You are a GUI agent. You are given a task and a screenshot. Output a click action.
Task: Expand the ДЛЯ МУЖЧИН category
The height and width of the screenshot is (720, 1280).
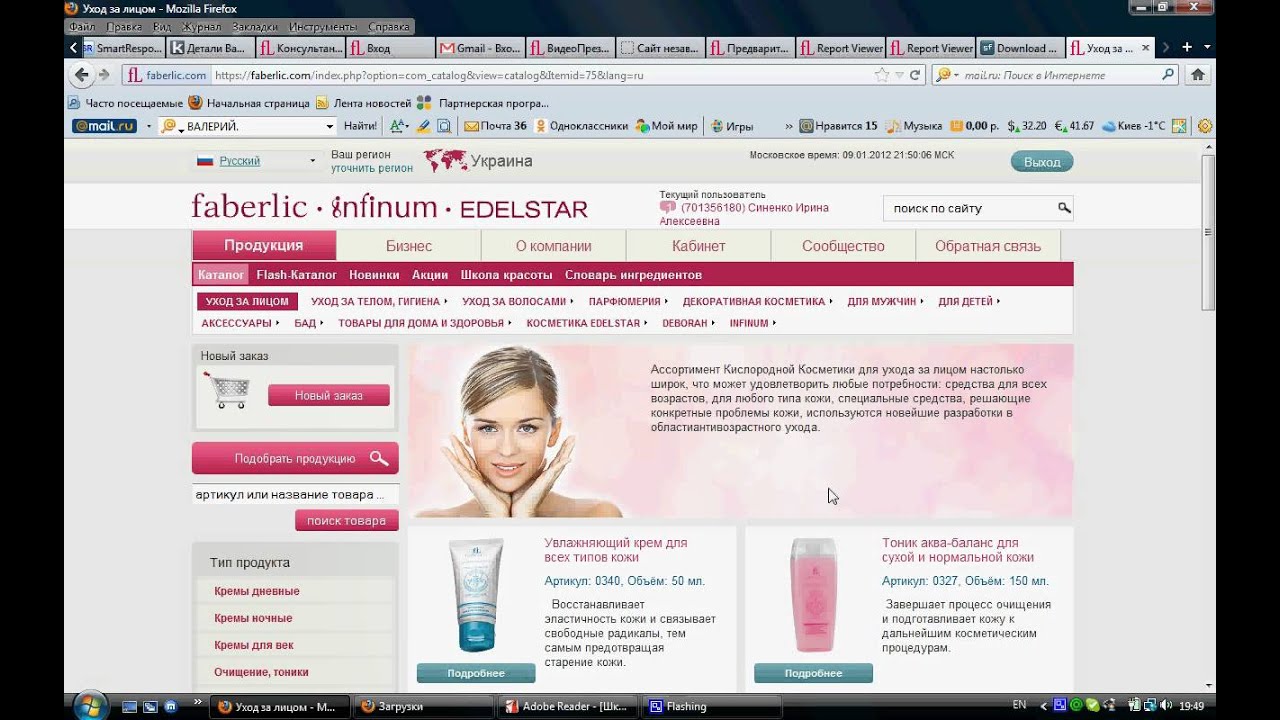tap(886, 301)
